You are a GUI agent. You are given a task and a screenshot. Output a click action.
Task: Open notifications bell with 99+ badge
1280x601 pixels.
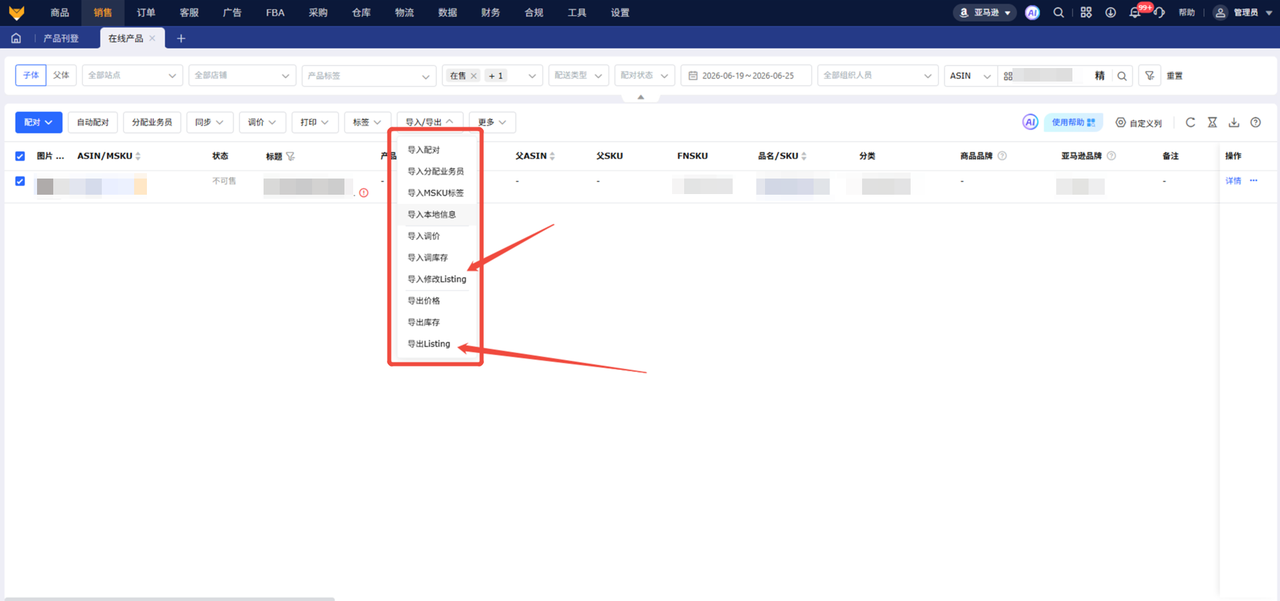point(1135,12)
